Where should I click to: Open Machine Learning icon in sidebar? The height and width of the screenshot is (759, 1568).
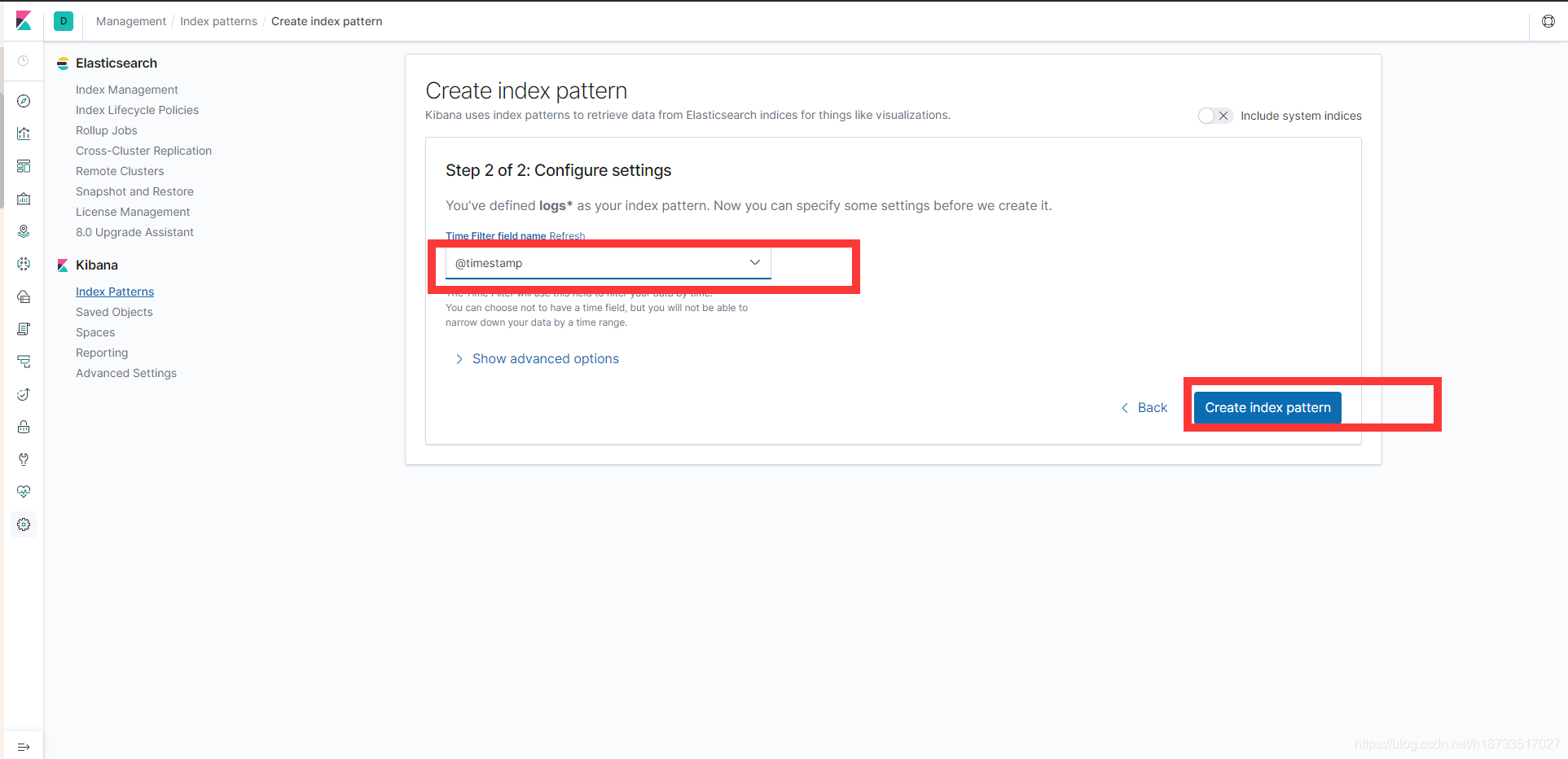click(24, 264)
